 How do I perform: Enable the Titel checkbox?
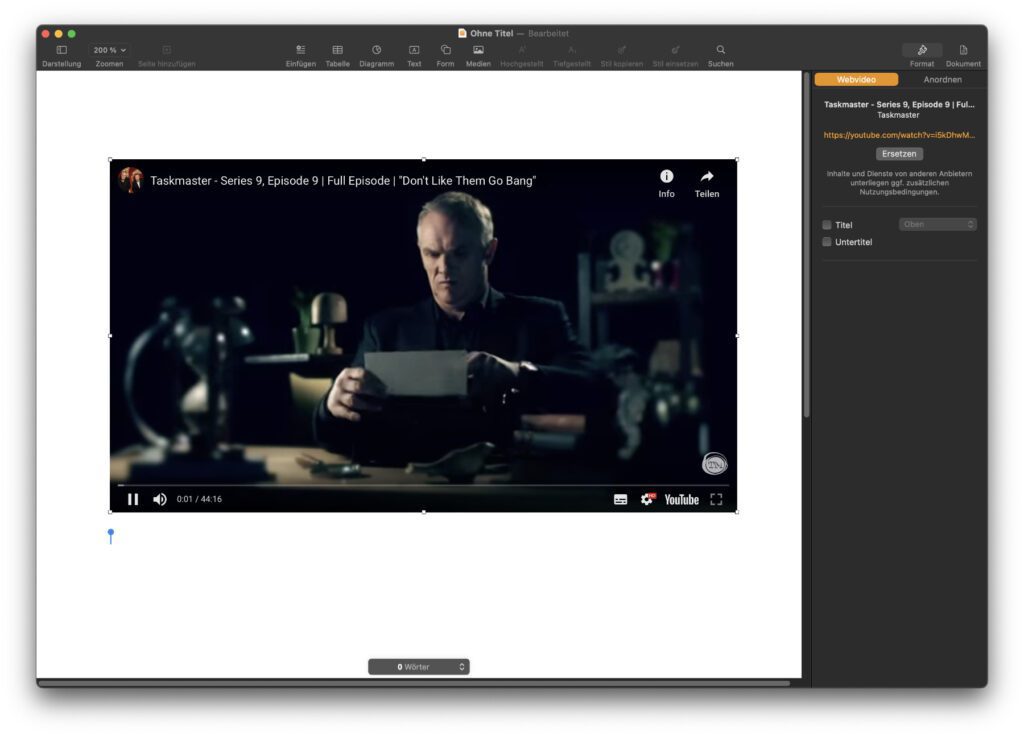coord(827,225)
